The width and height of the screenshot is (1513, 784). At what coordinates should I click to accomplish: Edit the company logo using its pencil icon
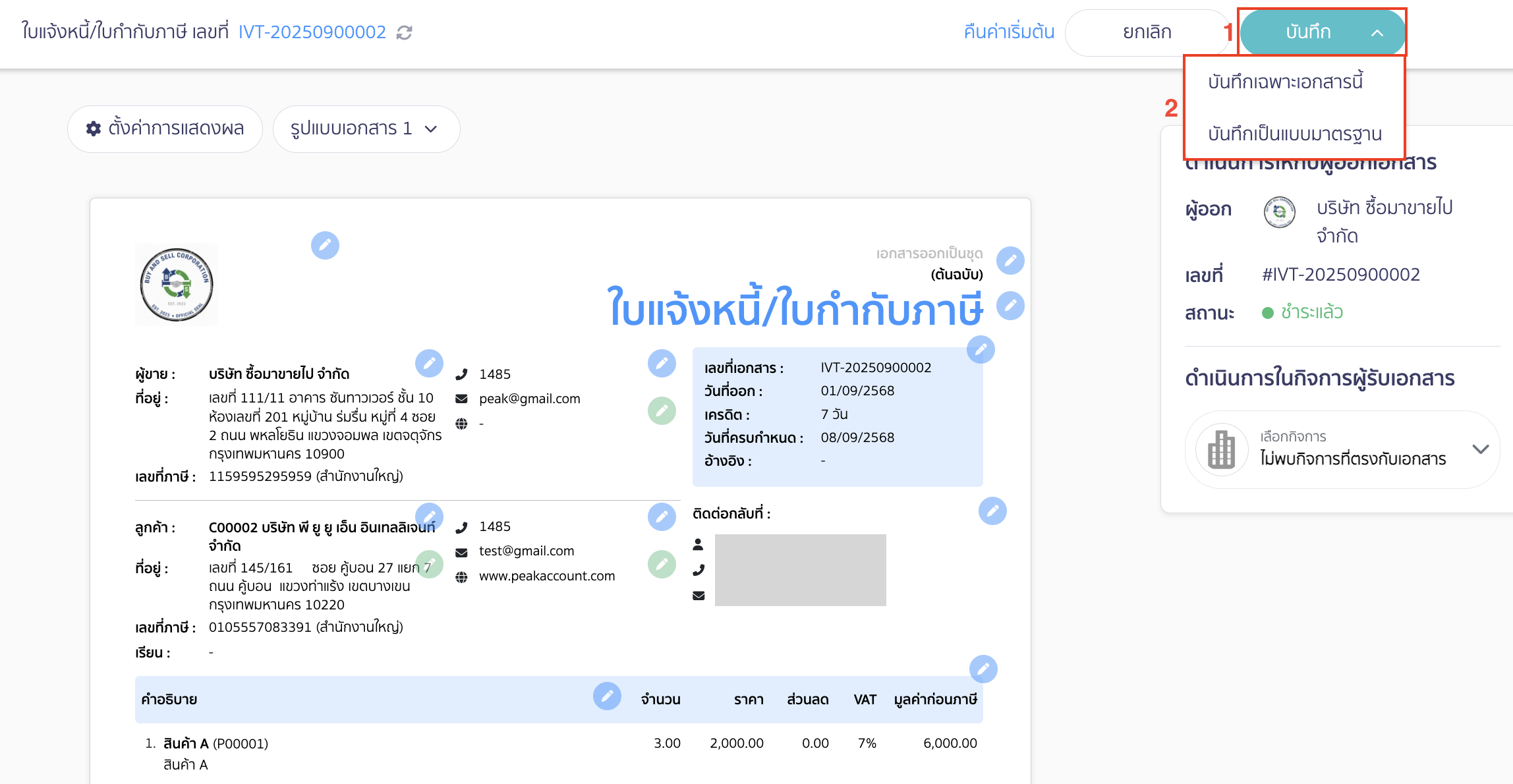click(325, 245)
